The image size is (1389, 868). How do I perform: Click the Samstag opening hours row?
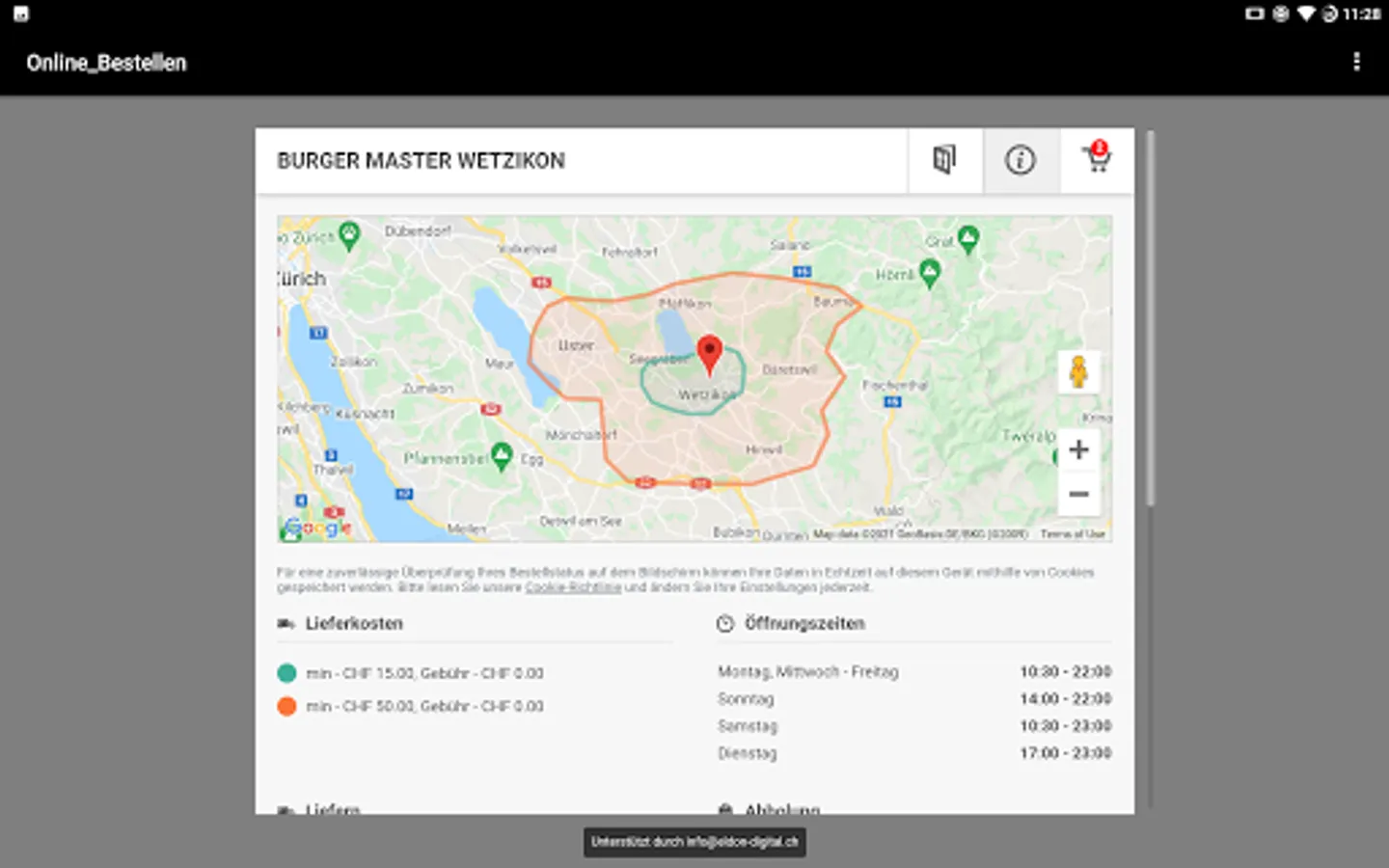[914, 725]
